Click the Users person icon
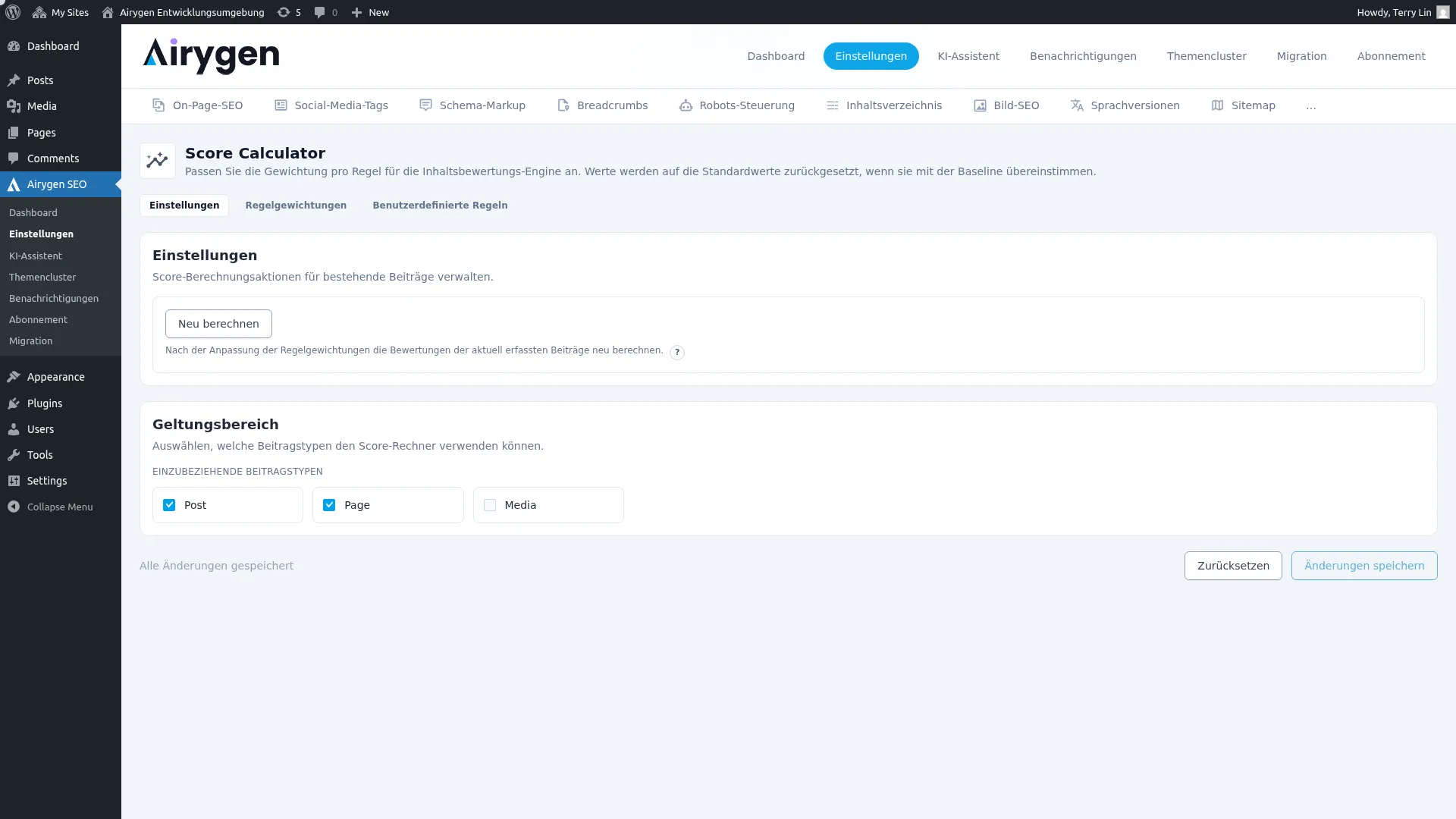 point(14,429)
